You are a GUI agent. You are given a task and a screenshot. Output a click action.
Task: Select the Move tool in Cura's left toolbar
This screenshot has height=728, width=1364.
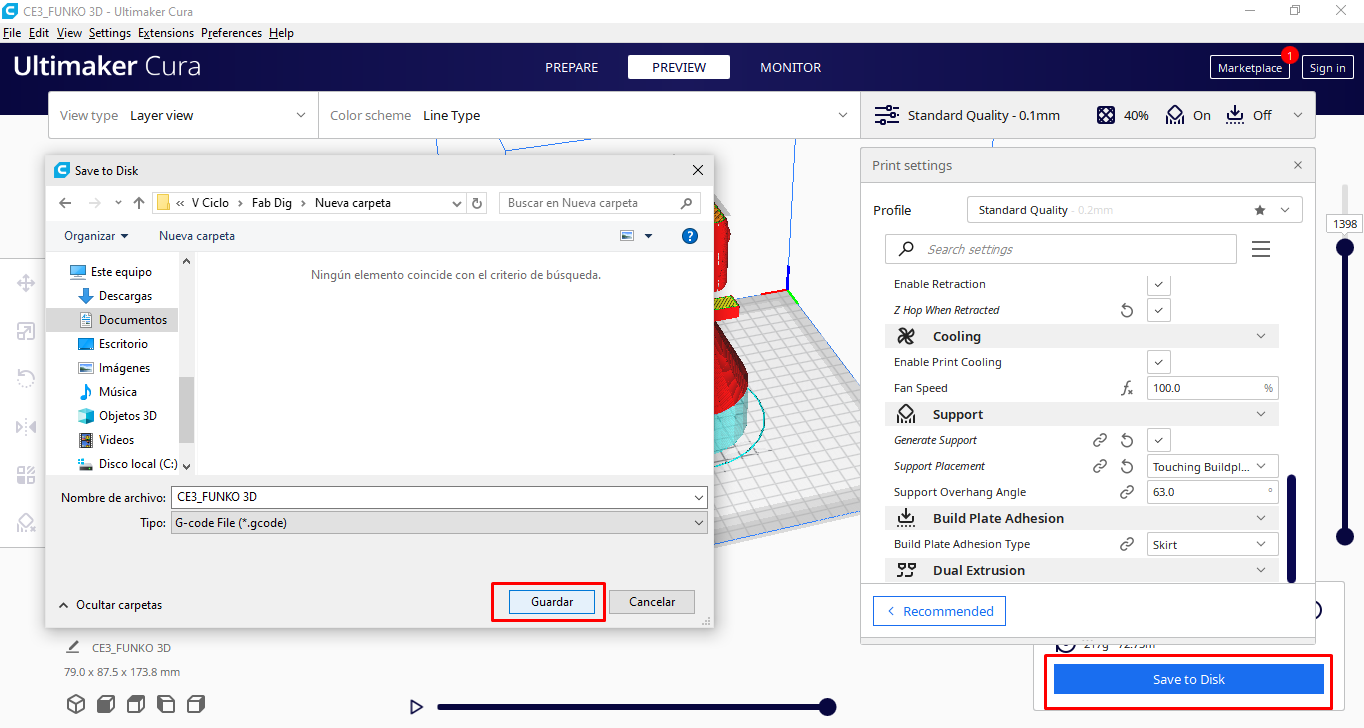point(26,284)
